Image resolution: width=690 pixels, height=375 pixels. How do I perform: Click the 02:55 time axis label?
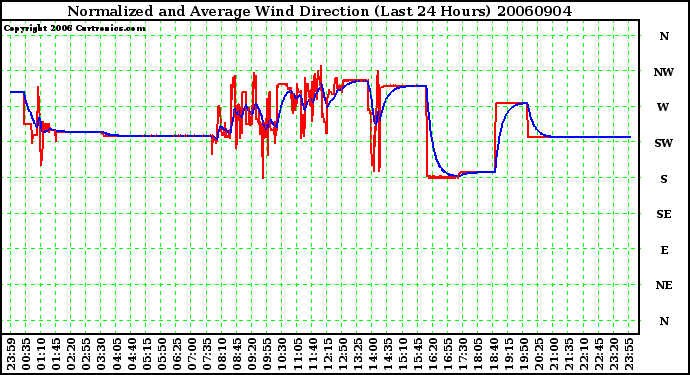point(87,354)
